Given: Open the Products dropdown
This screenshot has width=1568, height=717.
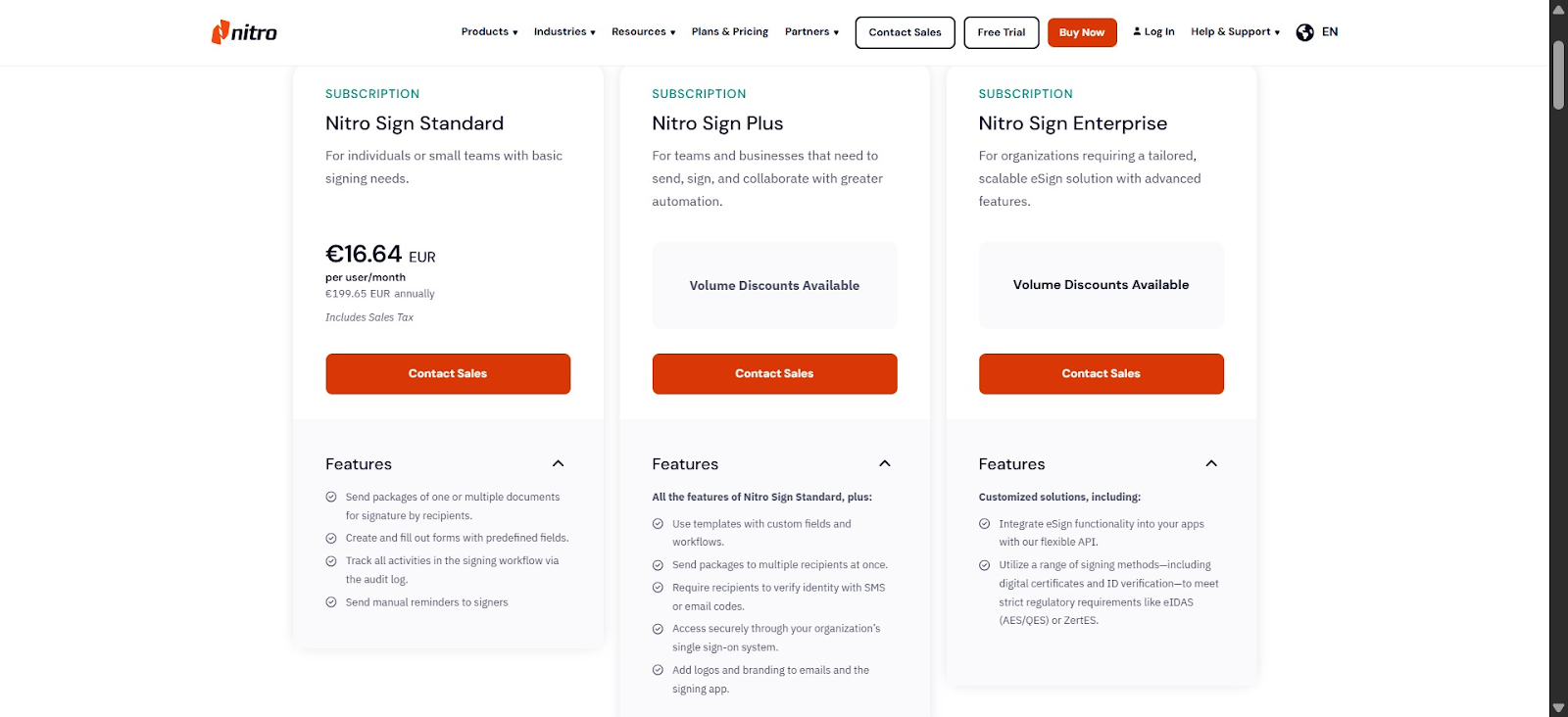Looking at the screenshot, I should (488, 31).
